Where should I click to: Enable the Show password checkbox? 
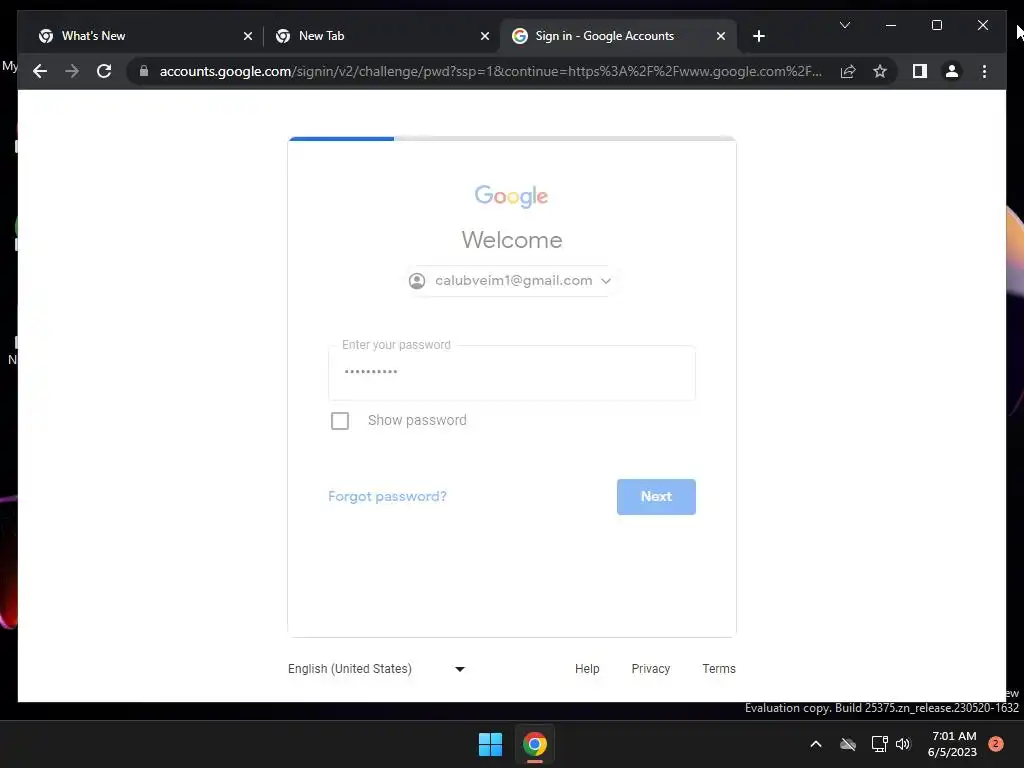340,421
